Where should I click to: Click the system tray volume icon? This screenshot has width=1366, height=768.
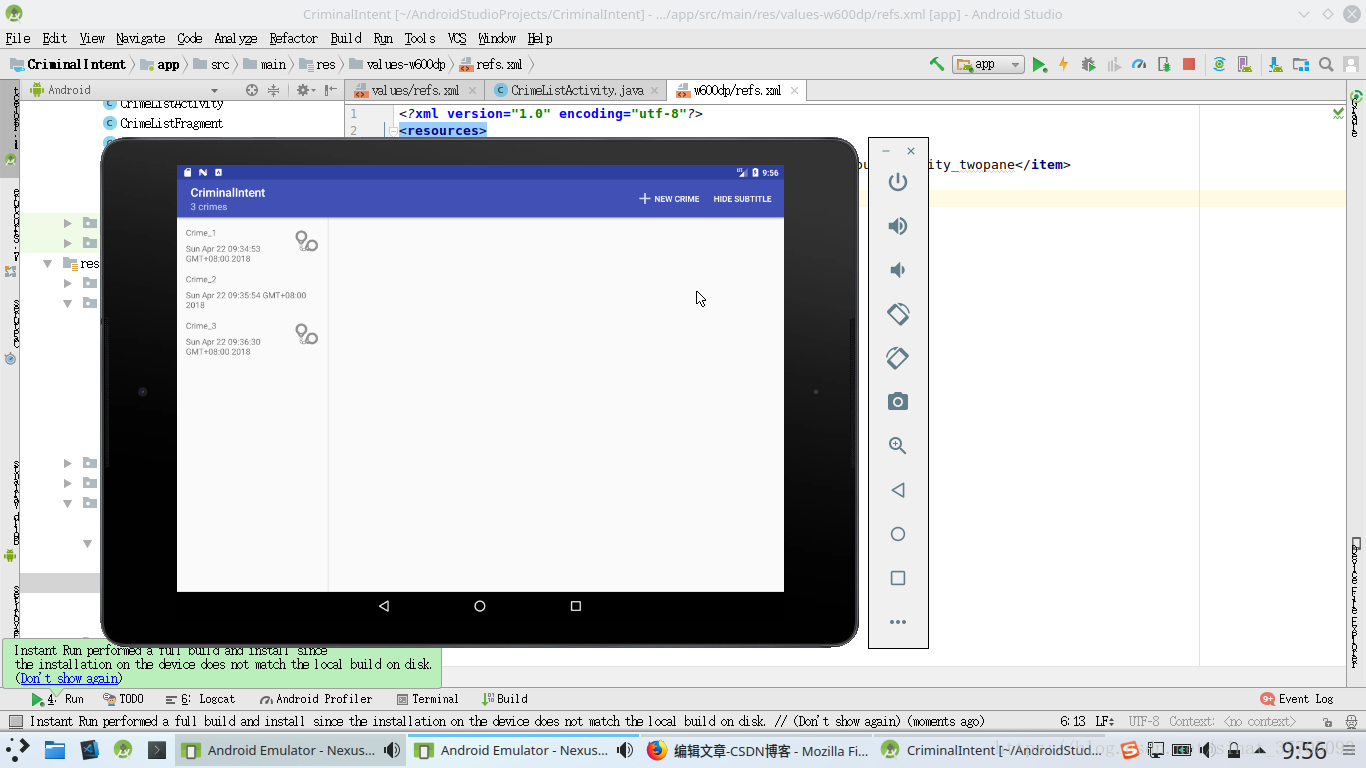click(1208, 750)
